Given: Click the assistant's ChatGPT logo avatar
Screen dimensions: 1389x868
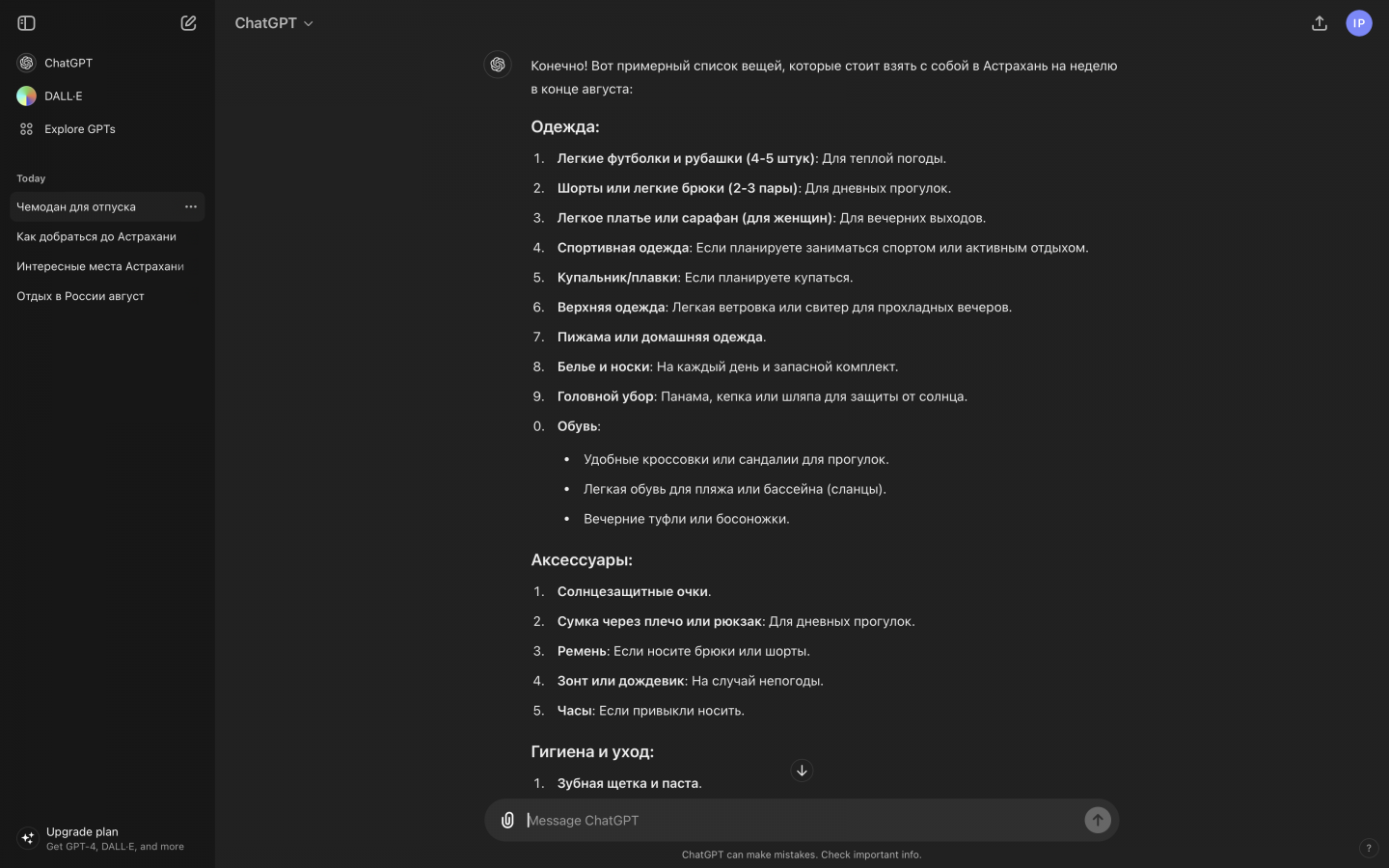Looking at the screenshot, I should 498,65.
